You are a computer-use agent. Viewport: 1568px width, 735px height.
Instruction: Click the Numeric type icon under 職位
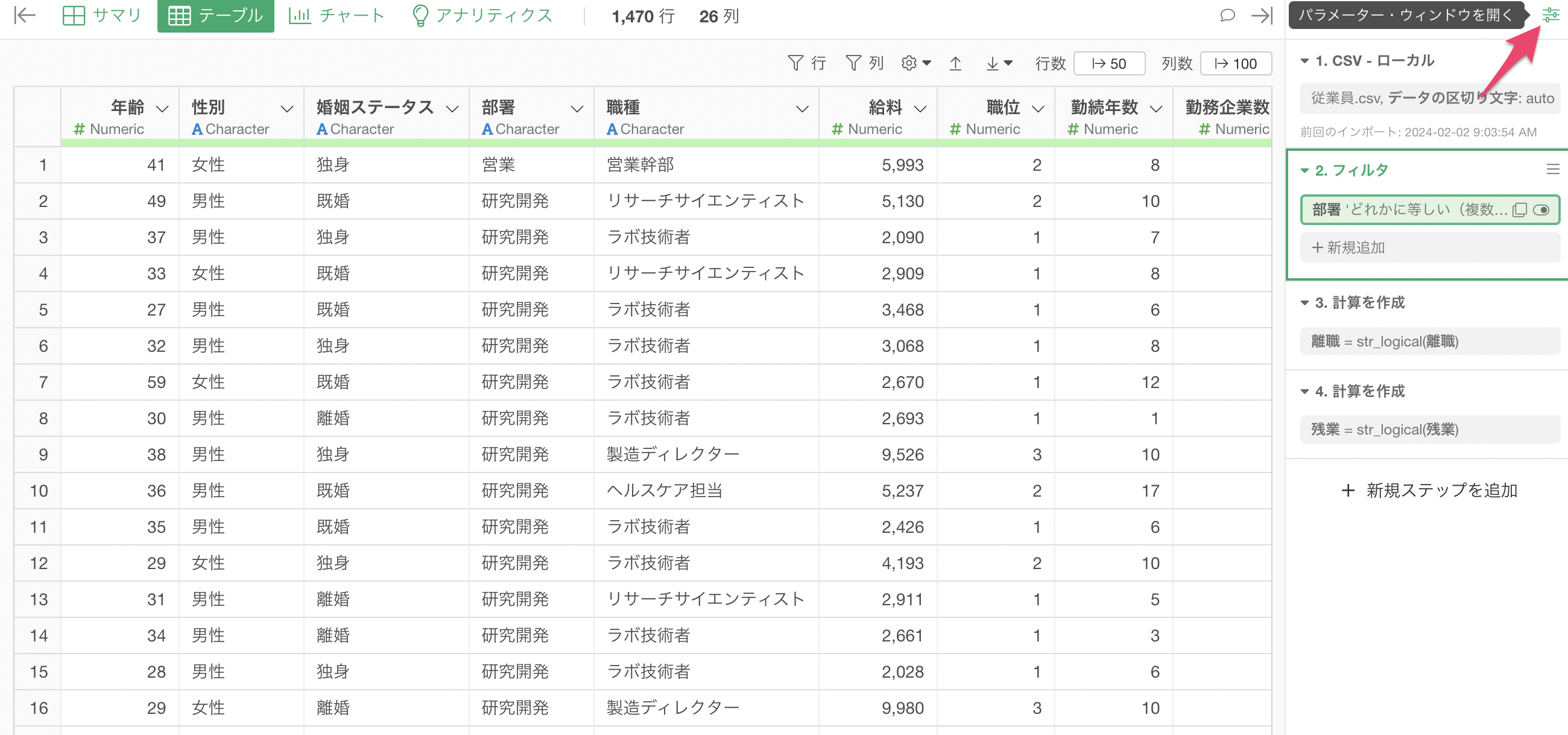[x=956, y=129]
